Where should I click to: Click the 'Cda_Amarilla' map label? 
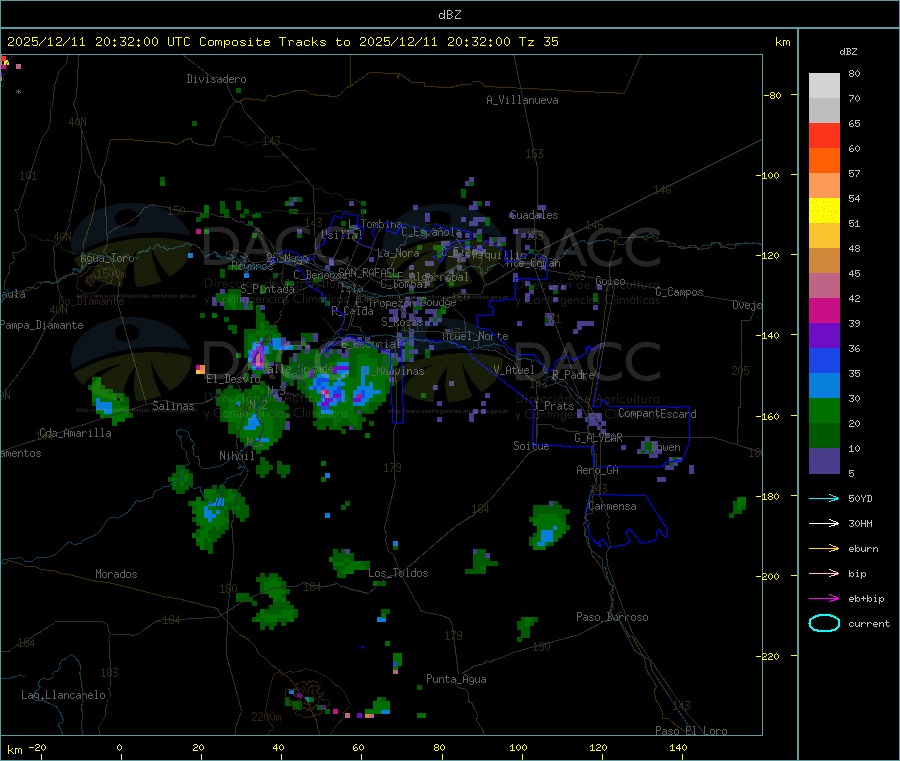click(75, 433)
